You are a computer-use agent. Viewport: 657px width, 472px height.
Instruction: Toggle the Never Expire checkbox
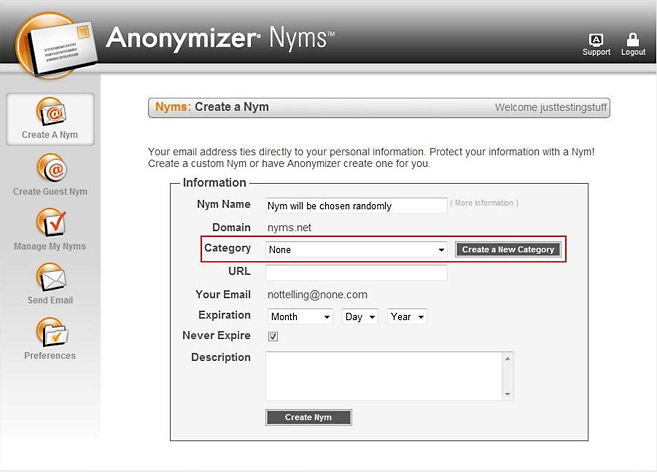[x=273, y=336]
